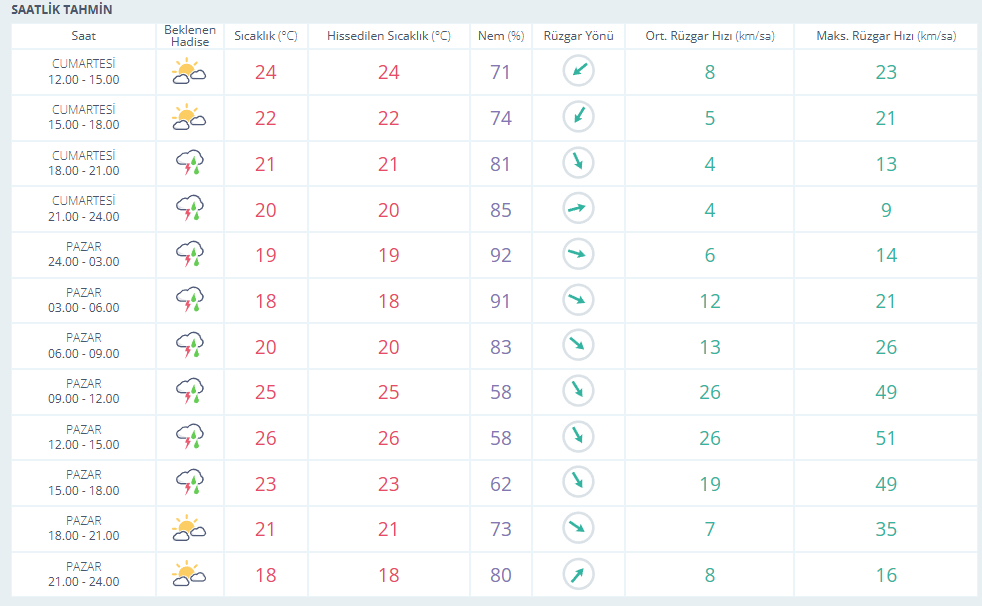Click partly cloudy icon for Cumartesi 15.00 - 18.00
Viewport: 982px width, 606px height.
pos(189,118)
